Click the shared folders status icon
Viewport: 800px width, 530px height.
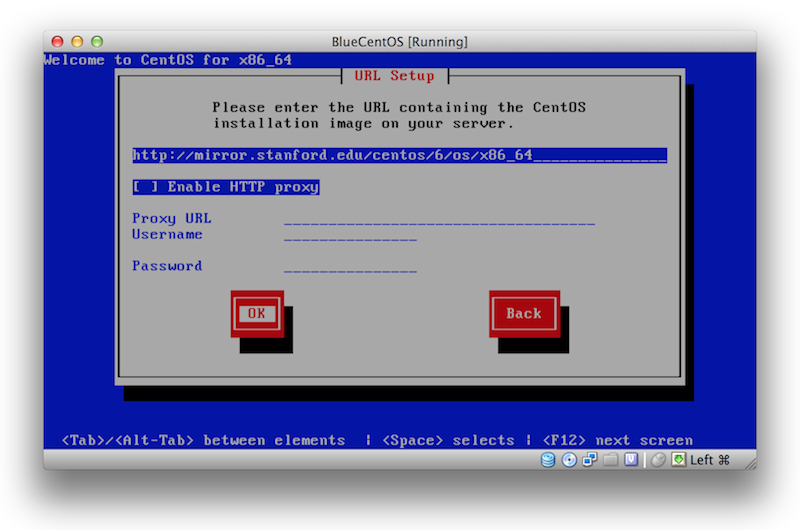tap(610, 460)
